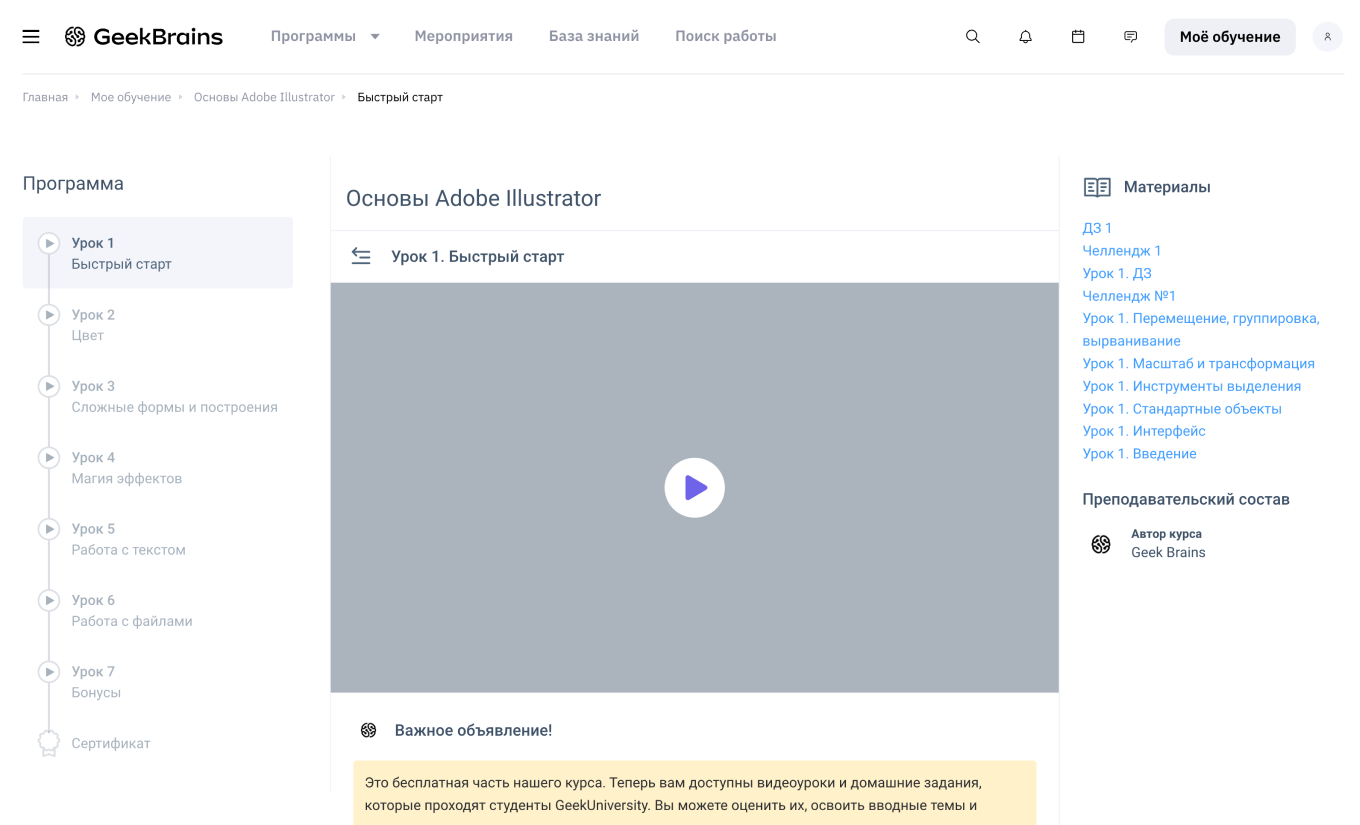Open notifications bell icon
This screenshot has width=1360, height=825.
click(1025, 37)
